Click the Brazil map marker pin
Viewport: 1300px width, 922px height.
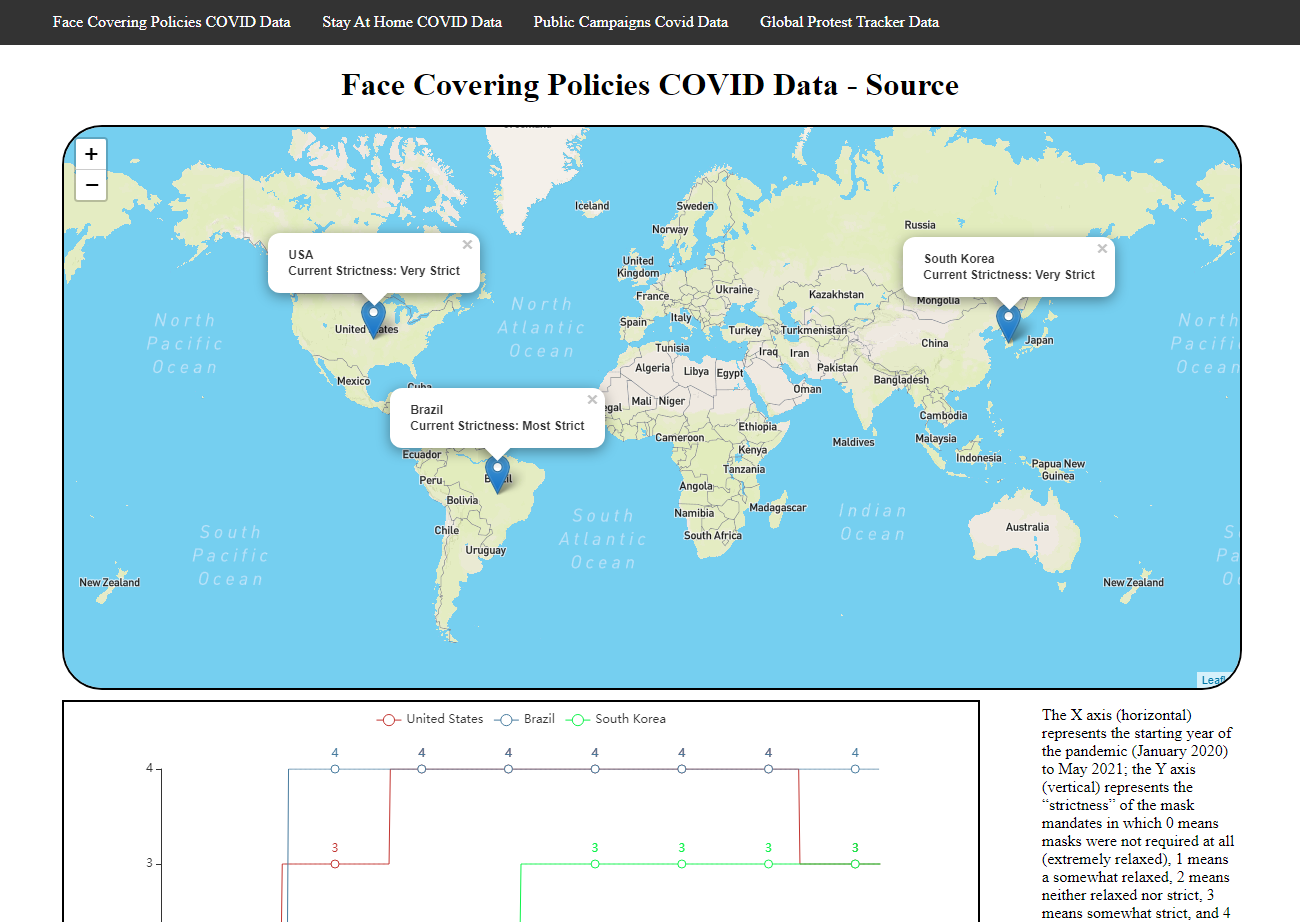pos(497,474)
